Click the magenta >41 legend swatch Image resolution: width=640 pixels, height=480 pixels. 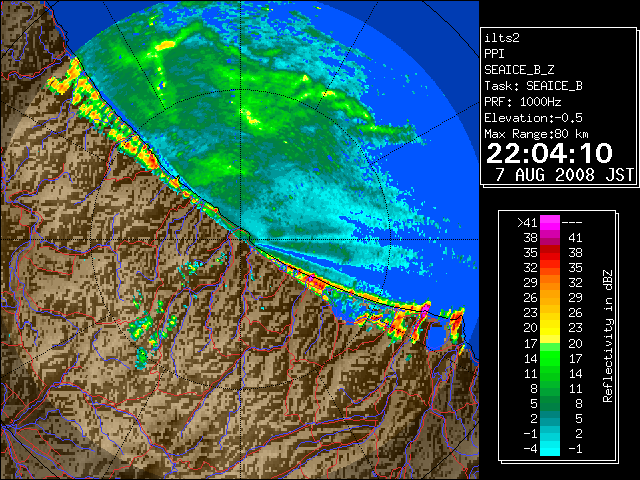[550, 222]
